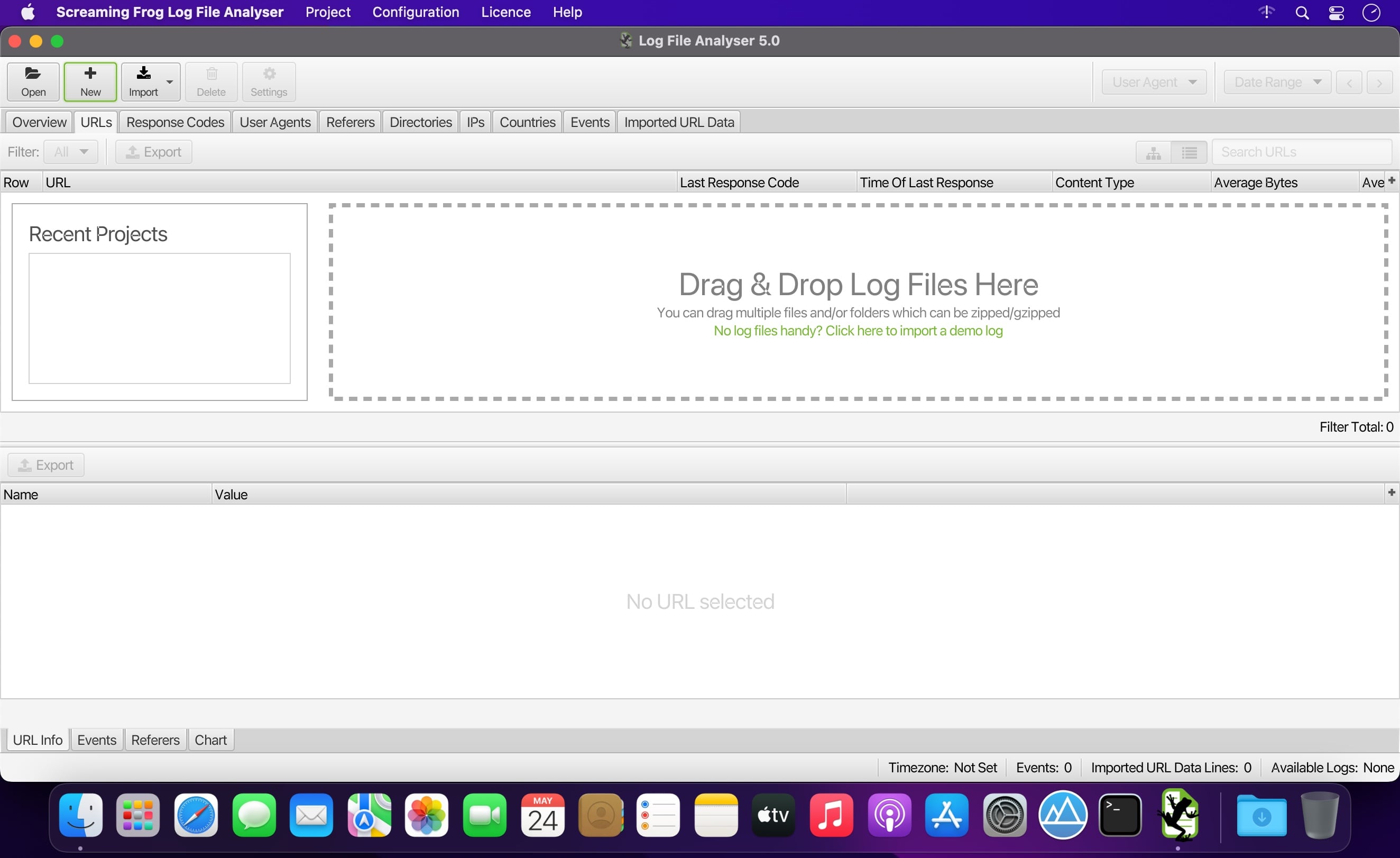The height and width of the screenshot is (858, 1400).
Task: Select the top Referers tab
Action: [x=350, y=122]
